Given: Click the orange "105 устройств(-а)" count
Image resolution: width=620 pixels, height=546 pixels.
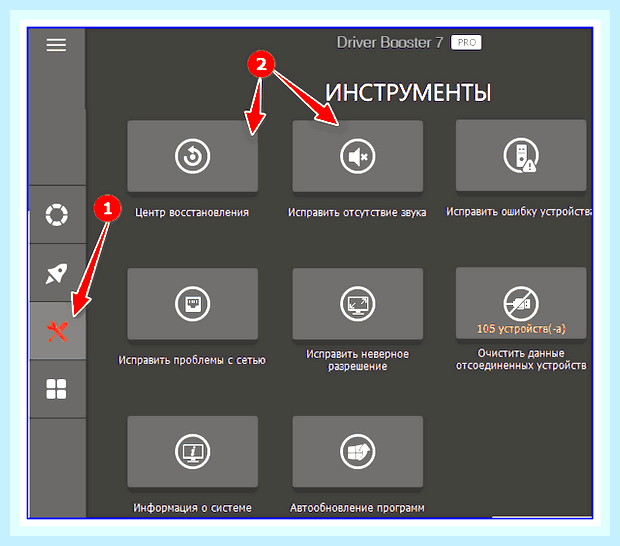Looking at the screenshot, I should [x=521, y=329].
